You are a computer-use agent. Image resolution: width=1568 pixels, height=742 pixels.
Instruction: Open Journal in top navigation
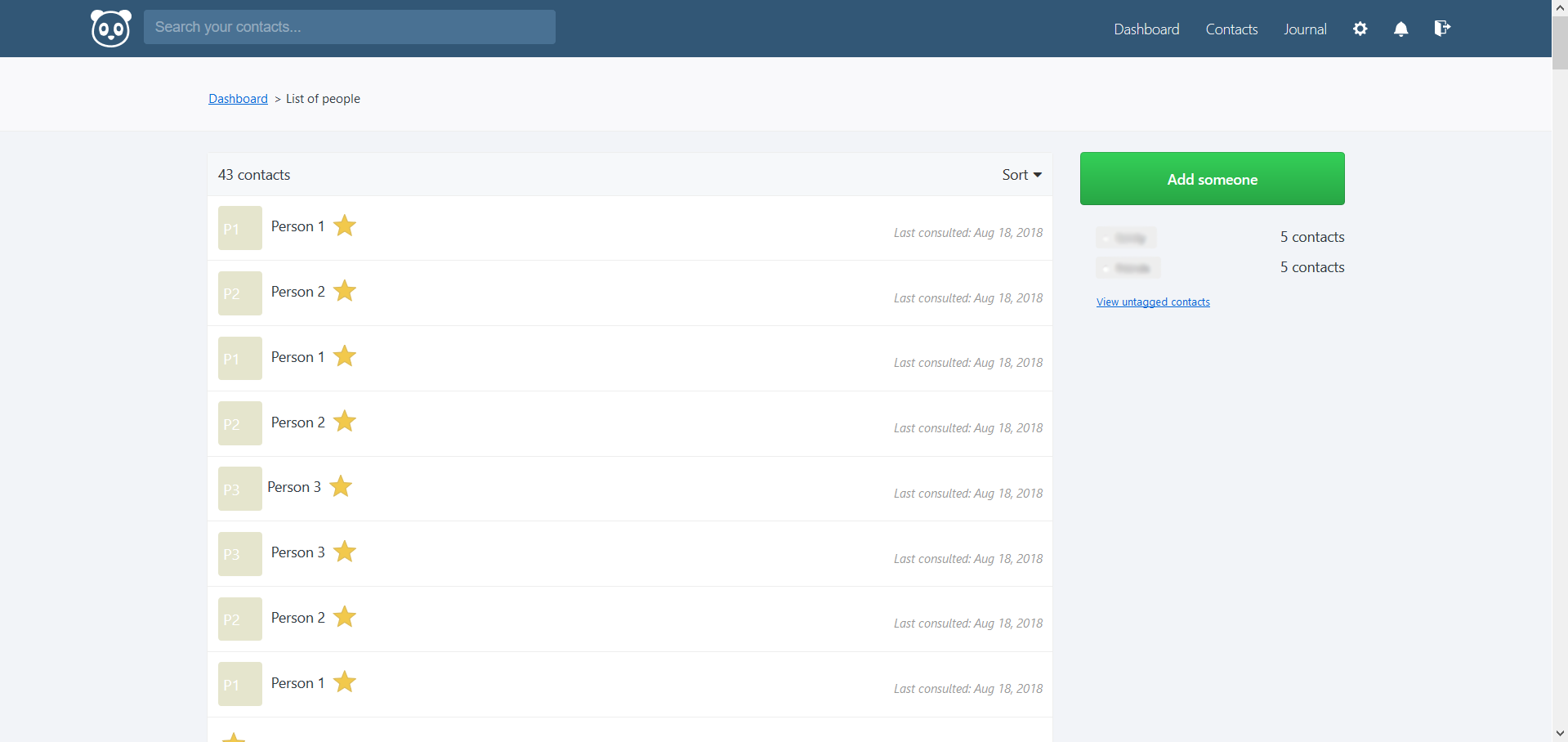pos(1305,29)
